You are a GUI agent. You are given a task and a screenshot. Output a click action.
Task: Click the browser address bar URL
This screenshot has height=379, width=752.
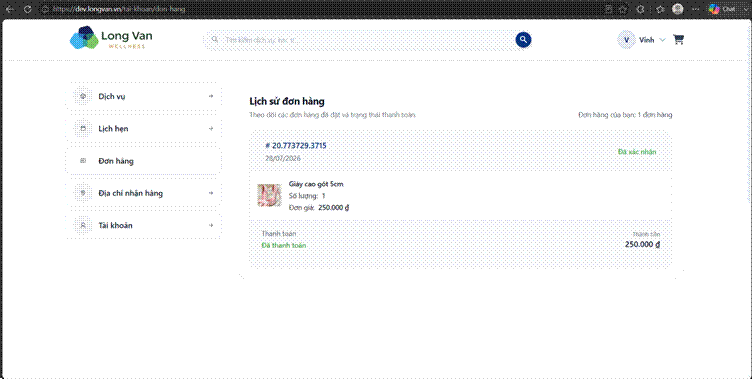(x=119, y=9)
